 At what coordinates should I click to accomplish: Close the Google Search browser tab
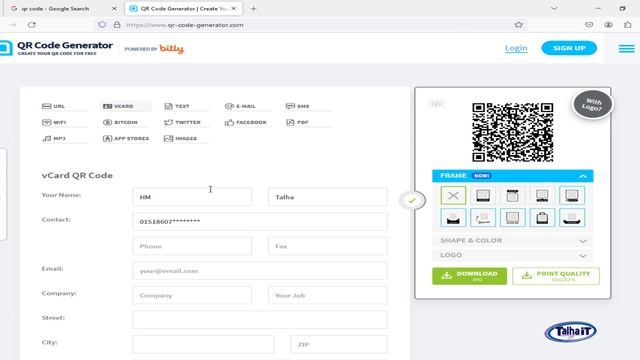114,9
